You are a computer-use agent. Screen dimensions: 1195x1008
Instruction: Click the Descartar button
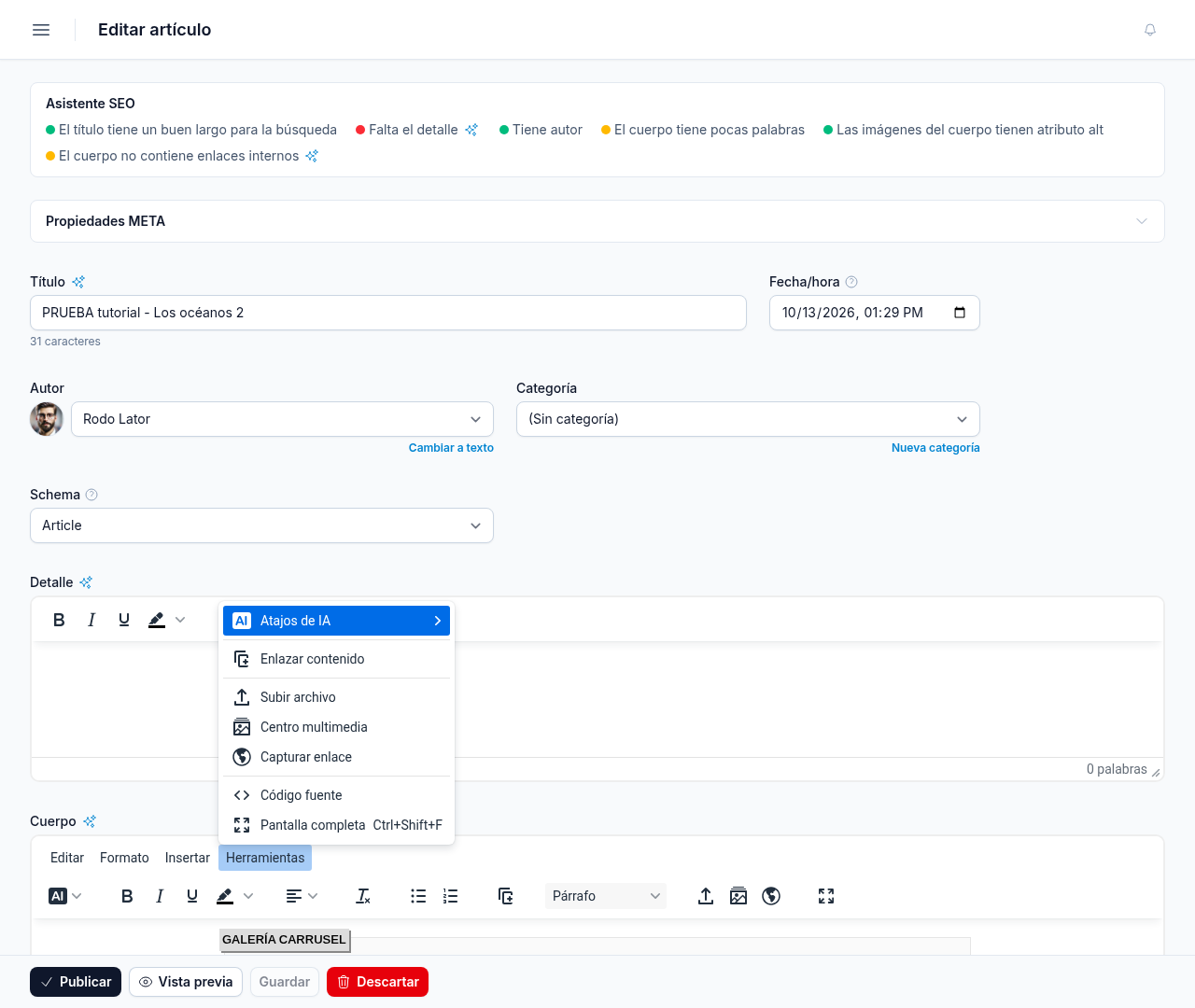[x=377, y=982]
